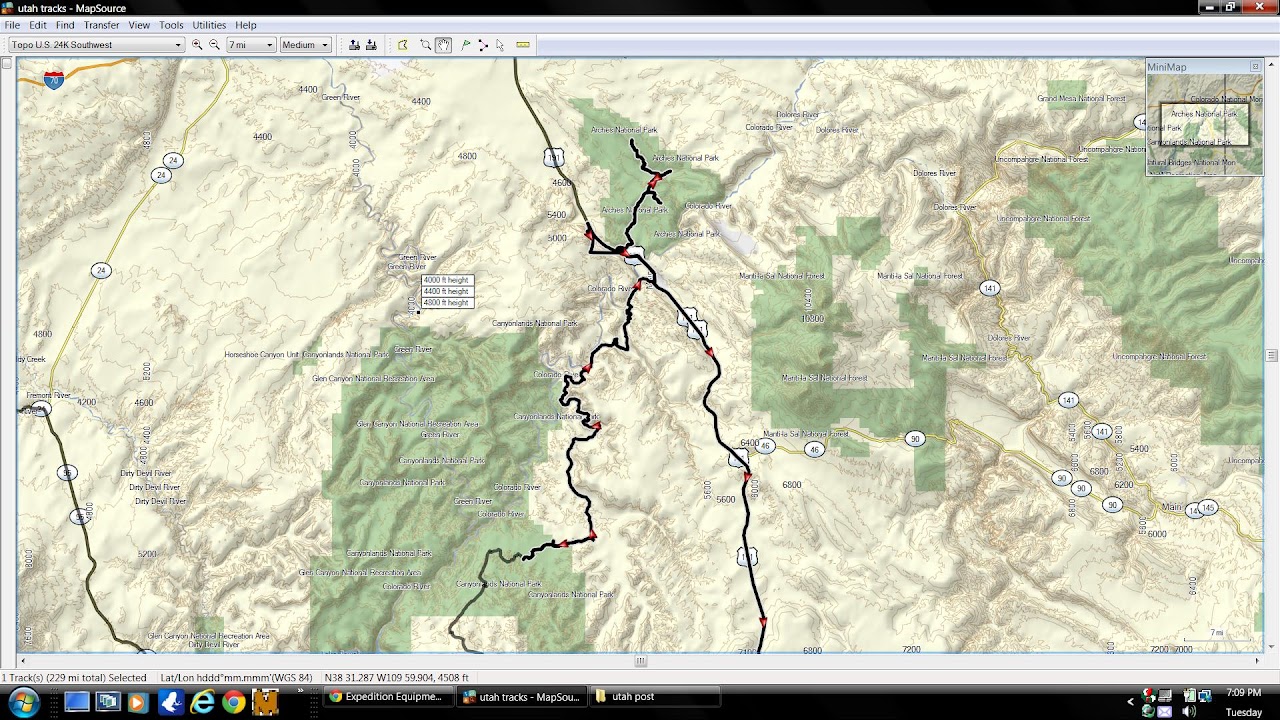Select the Route tool icon
The height and width of the screenshot is (720, 1280).
click(x=483, y=45)
